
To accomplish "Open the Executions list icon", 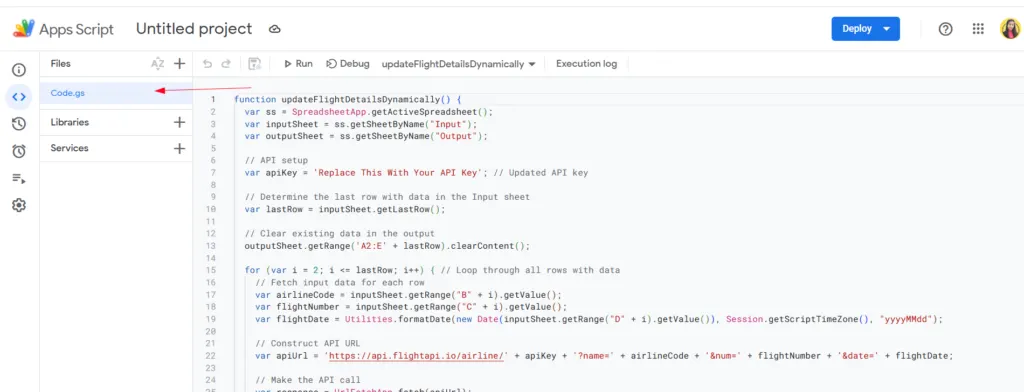I will click(19, 178).
